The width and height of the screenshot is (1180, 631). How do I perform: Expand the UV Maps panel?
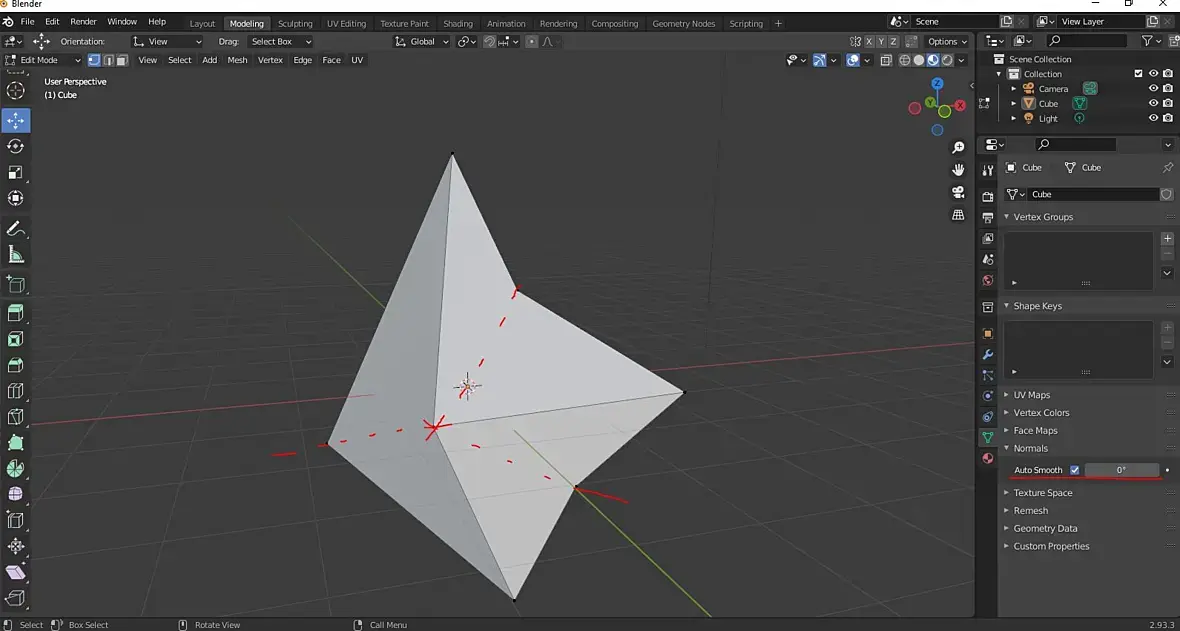point(1031,395)
